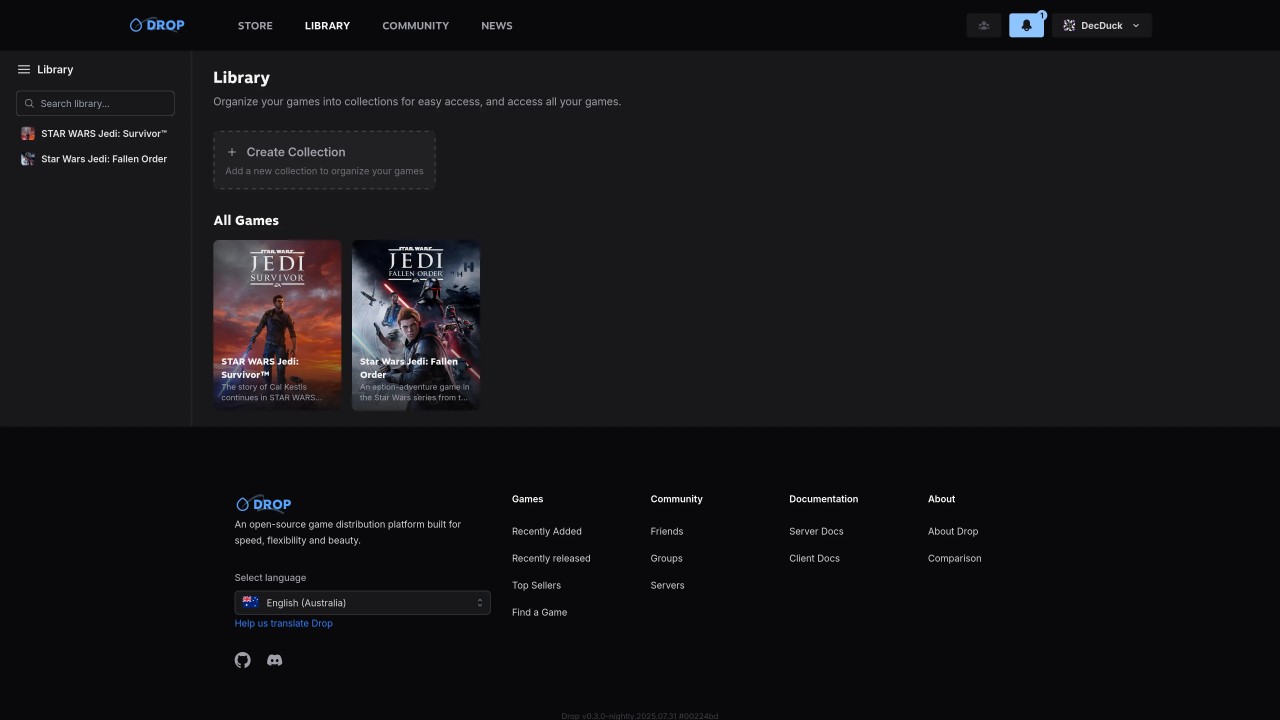This screenshot has width=1280, height=720.
Task: Click the Drop logo in top navigation
Action: tap(157, 25)
